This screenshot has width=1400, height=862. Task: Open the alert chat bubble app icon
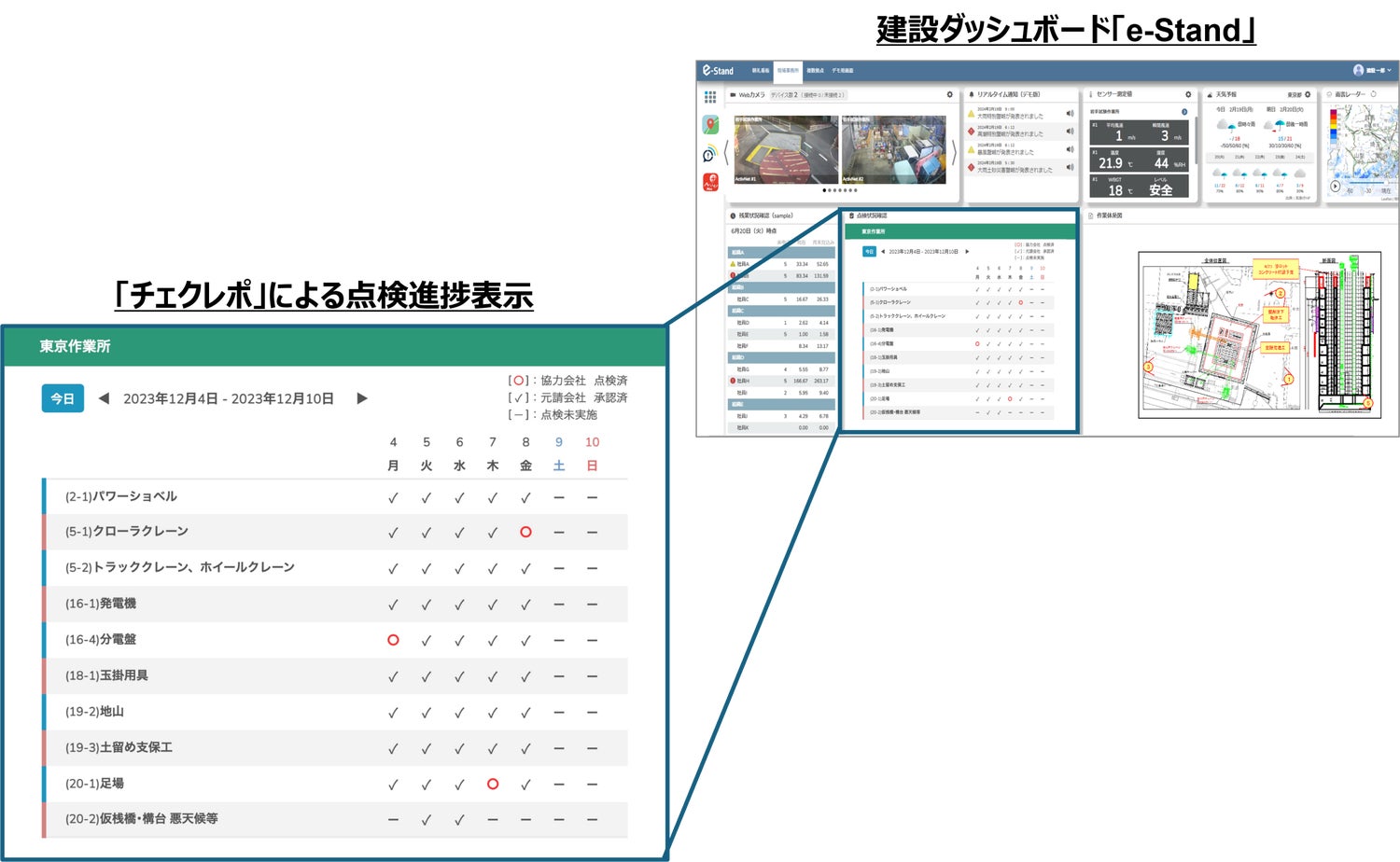tap(710, 154)
